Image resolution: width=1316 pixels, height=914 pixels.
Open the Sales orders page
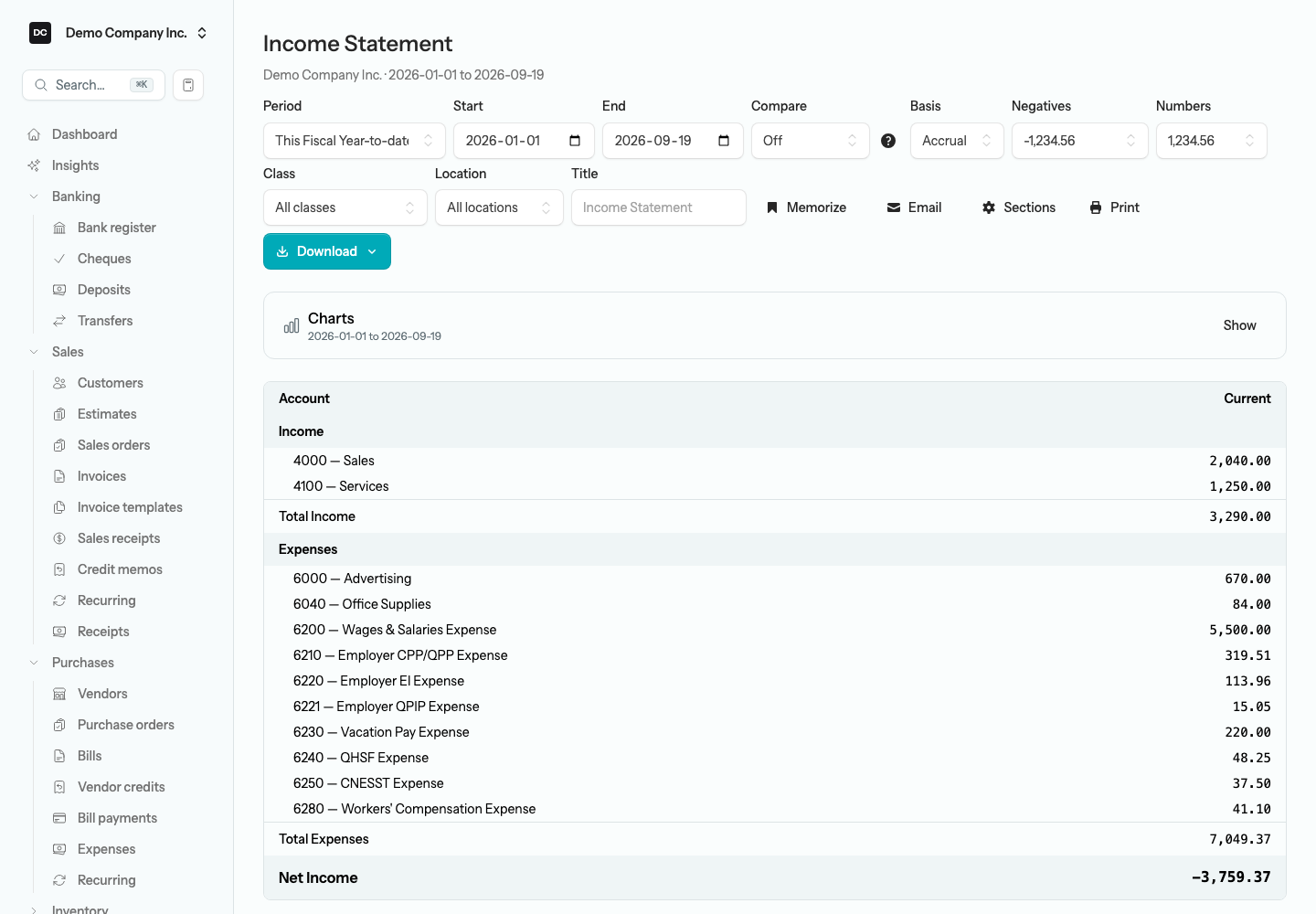tap(114, 445)
